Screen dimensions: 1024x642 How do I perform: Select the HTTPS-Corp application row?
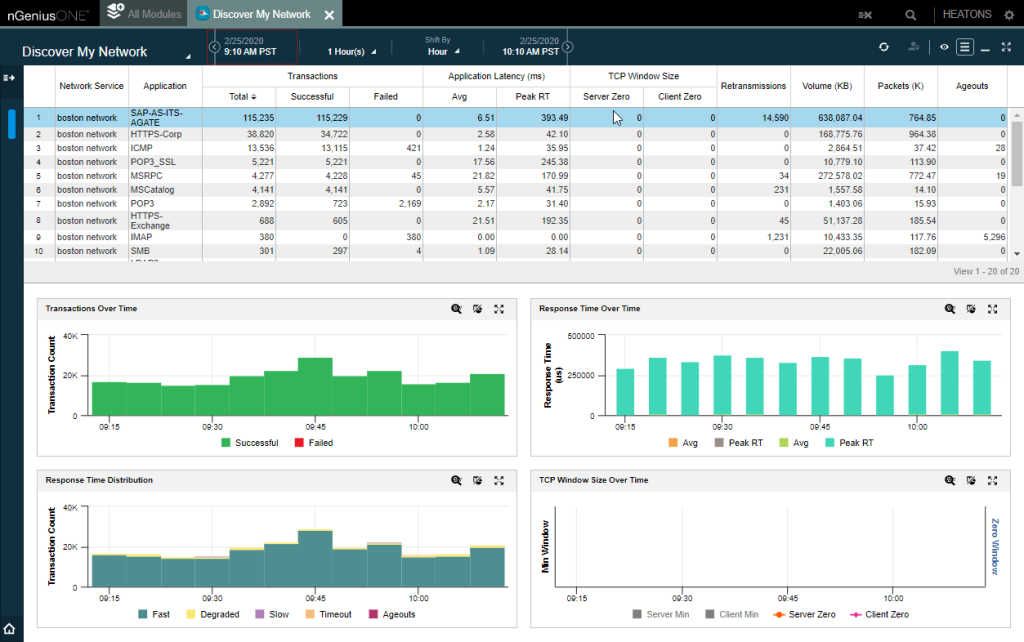tap(516, 135)
